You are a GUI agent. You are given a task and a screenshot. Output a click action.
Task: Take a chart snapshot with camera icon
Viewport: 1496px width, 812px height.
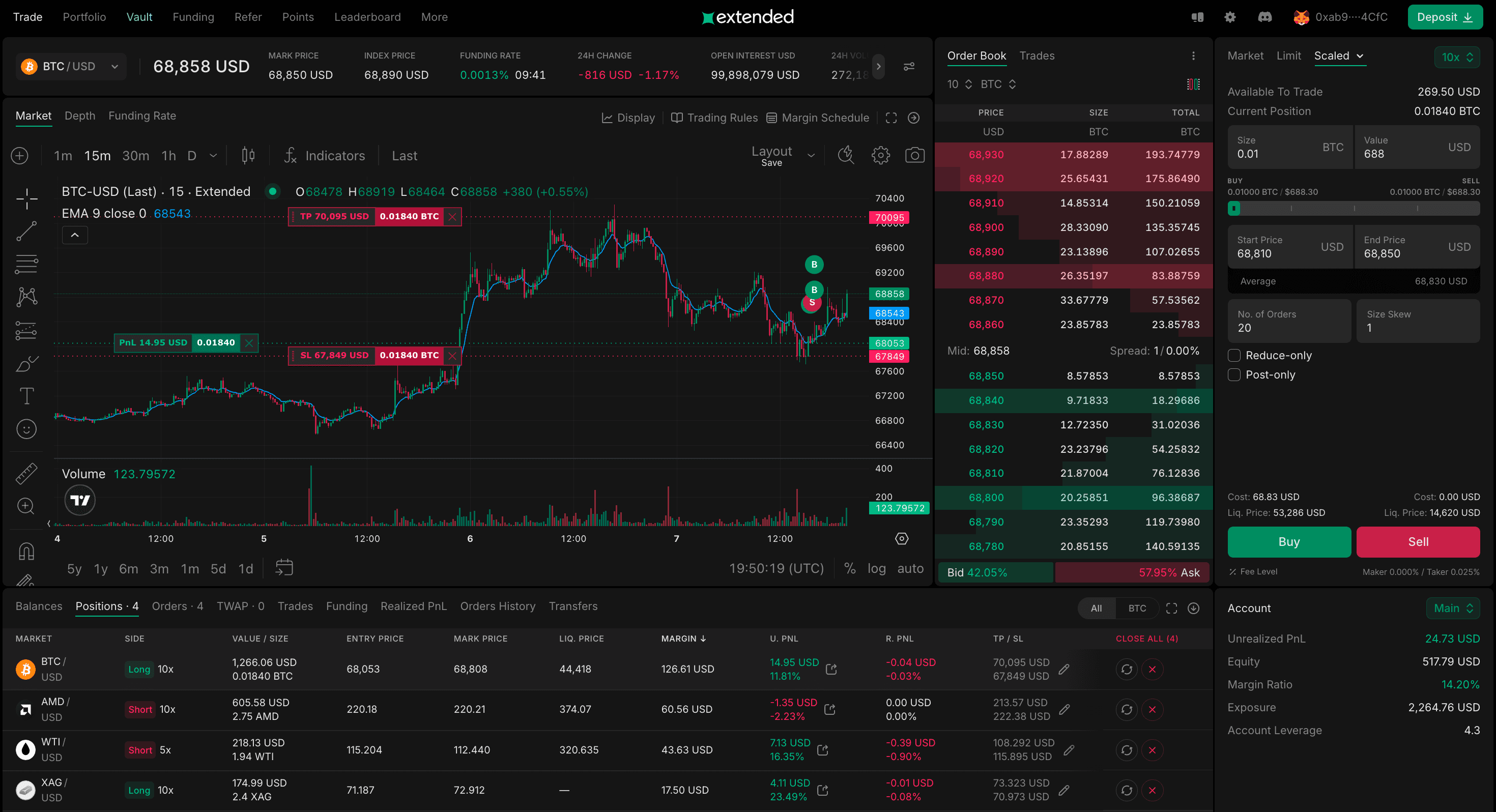[914, 155]
